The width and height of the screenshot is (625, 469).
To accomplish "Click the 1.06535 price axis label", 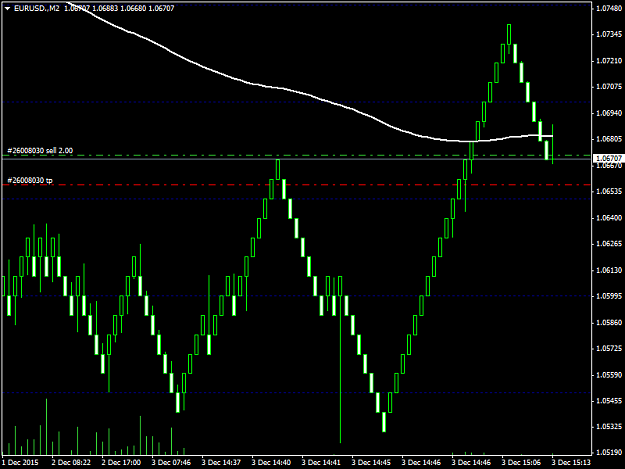I will click(609, 192).
